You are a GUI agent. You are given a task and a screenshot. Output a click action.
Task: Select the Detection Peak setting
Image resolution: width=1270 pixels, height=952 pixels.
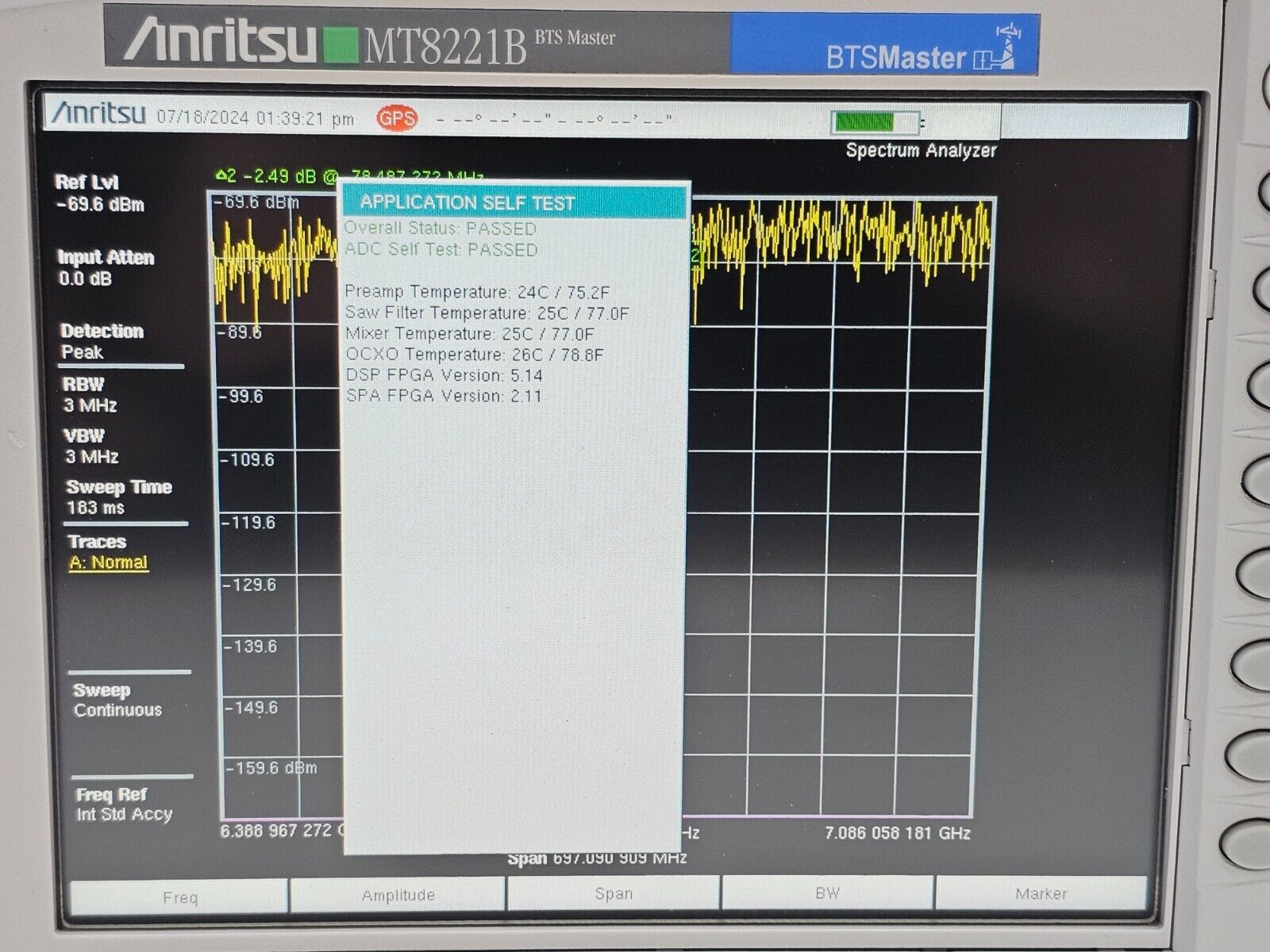(102, 341)
